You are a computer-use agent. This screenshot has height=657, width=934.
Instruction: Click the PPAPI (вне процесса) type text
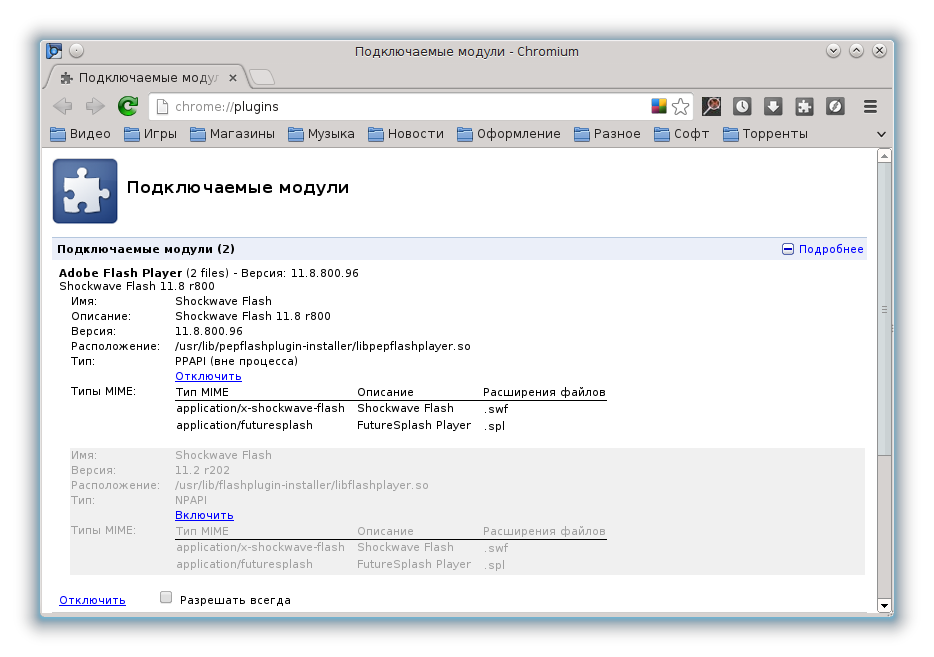[236, 361]
